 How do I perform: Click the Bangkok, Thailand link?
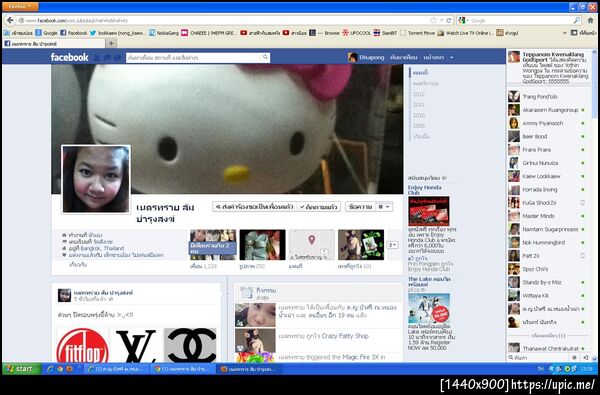pos(103,248)
